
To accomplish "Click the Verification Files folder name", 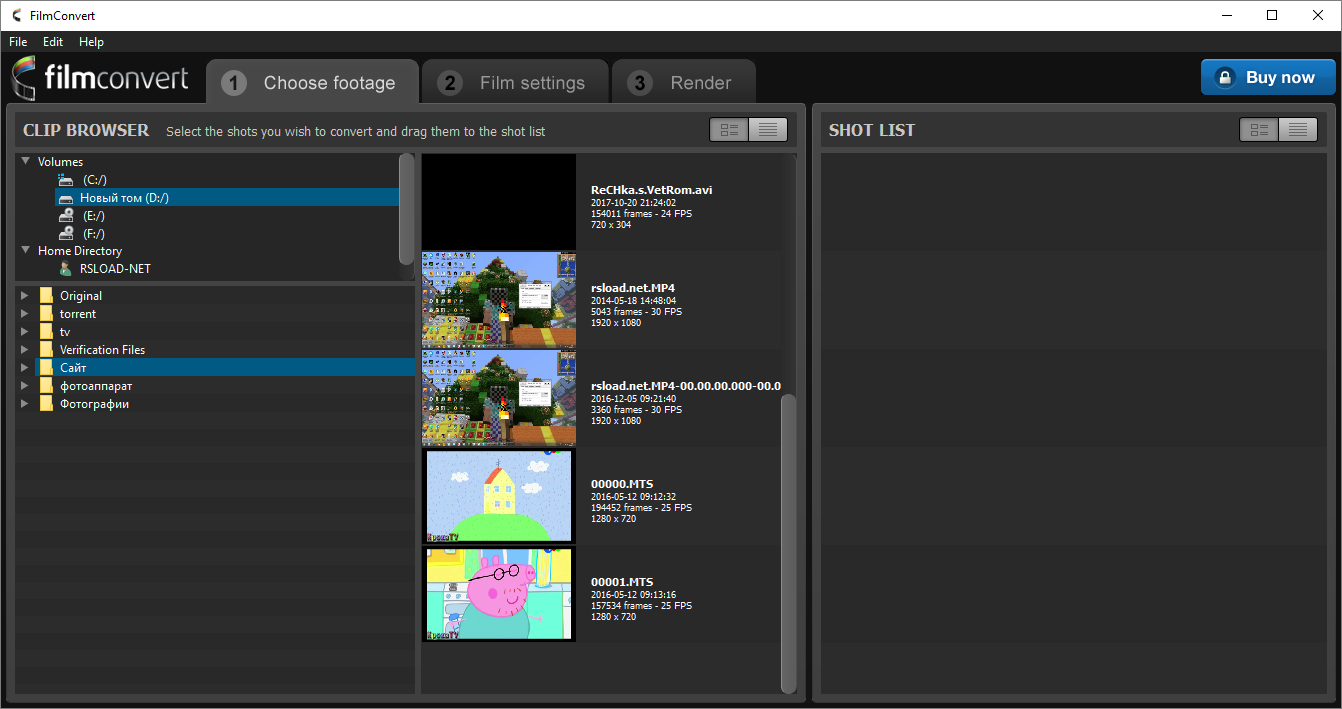I will click(x=102, y=350).
